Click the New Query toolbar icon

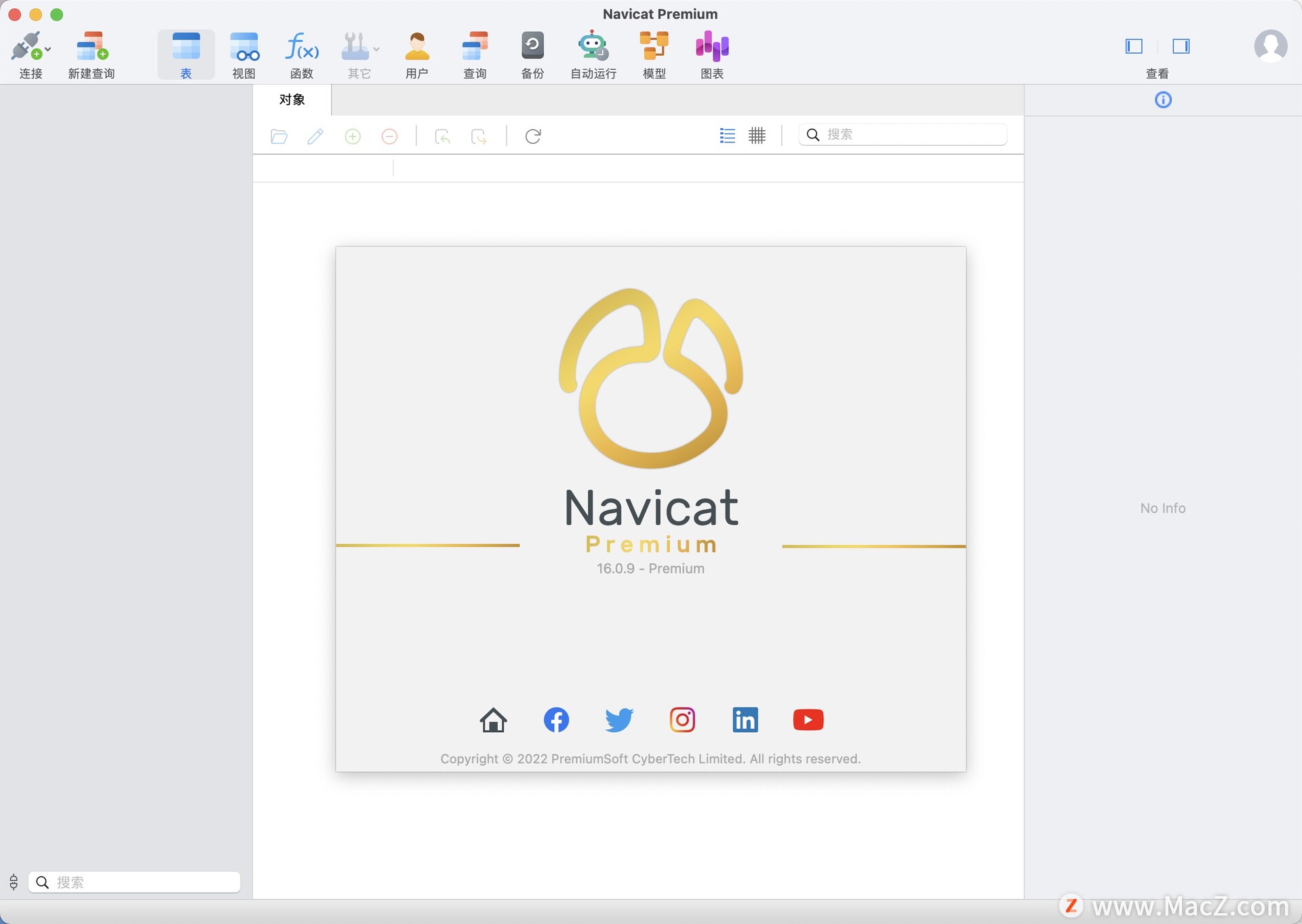[92, 46]
